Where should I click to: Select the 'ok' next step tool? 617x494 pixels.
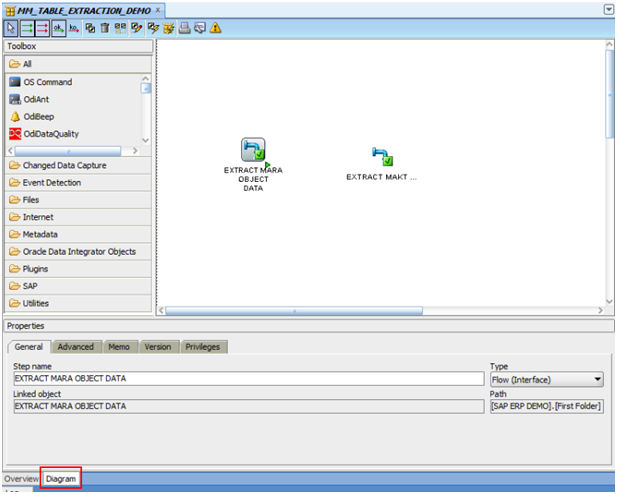point(58,28)
